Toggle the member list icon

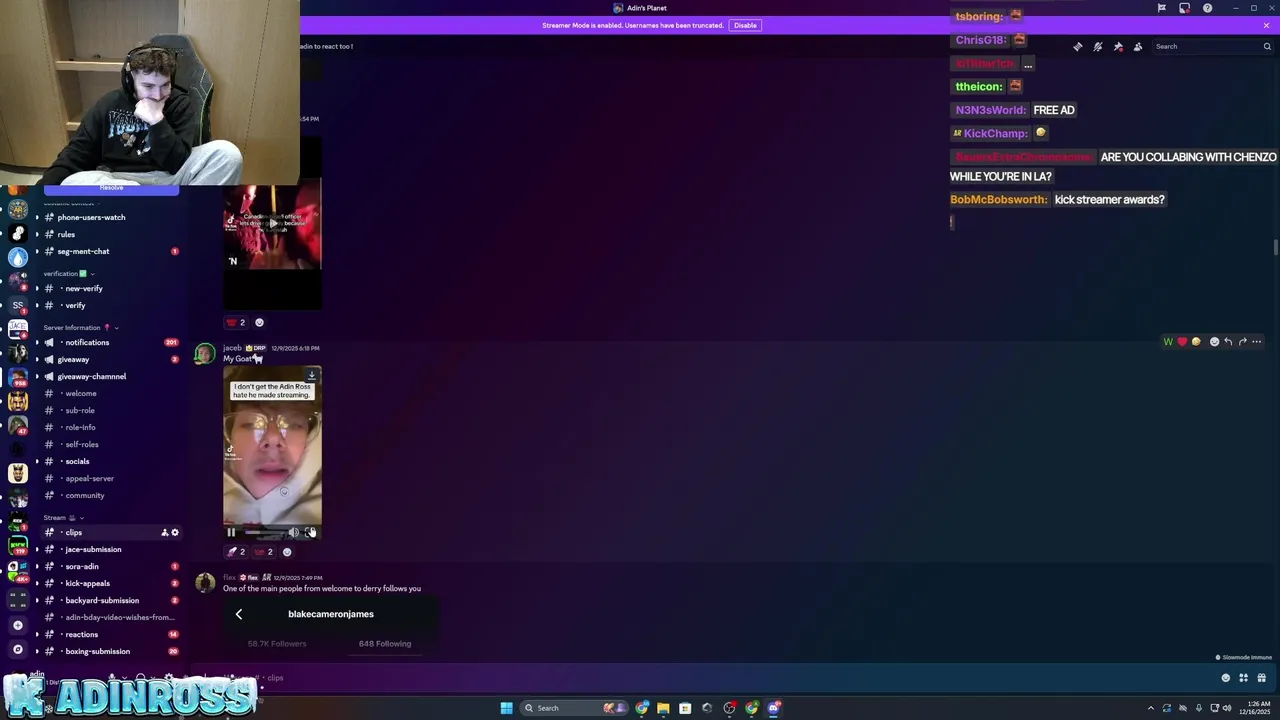(x=1138, y=46)
